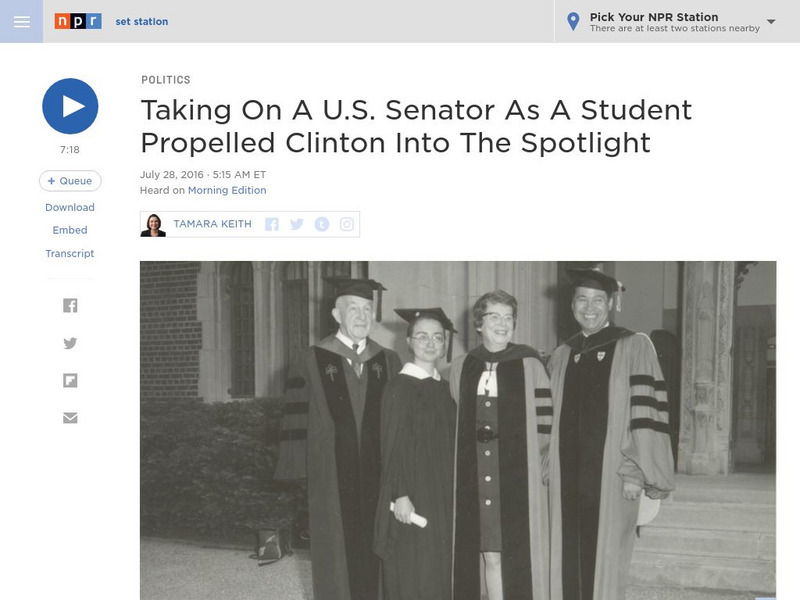Open the Morning Edition program link
800x600 pixels.
pyautogui.click(x=227, y=190)
